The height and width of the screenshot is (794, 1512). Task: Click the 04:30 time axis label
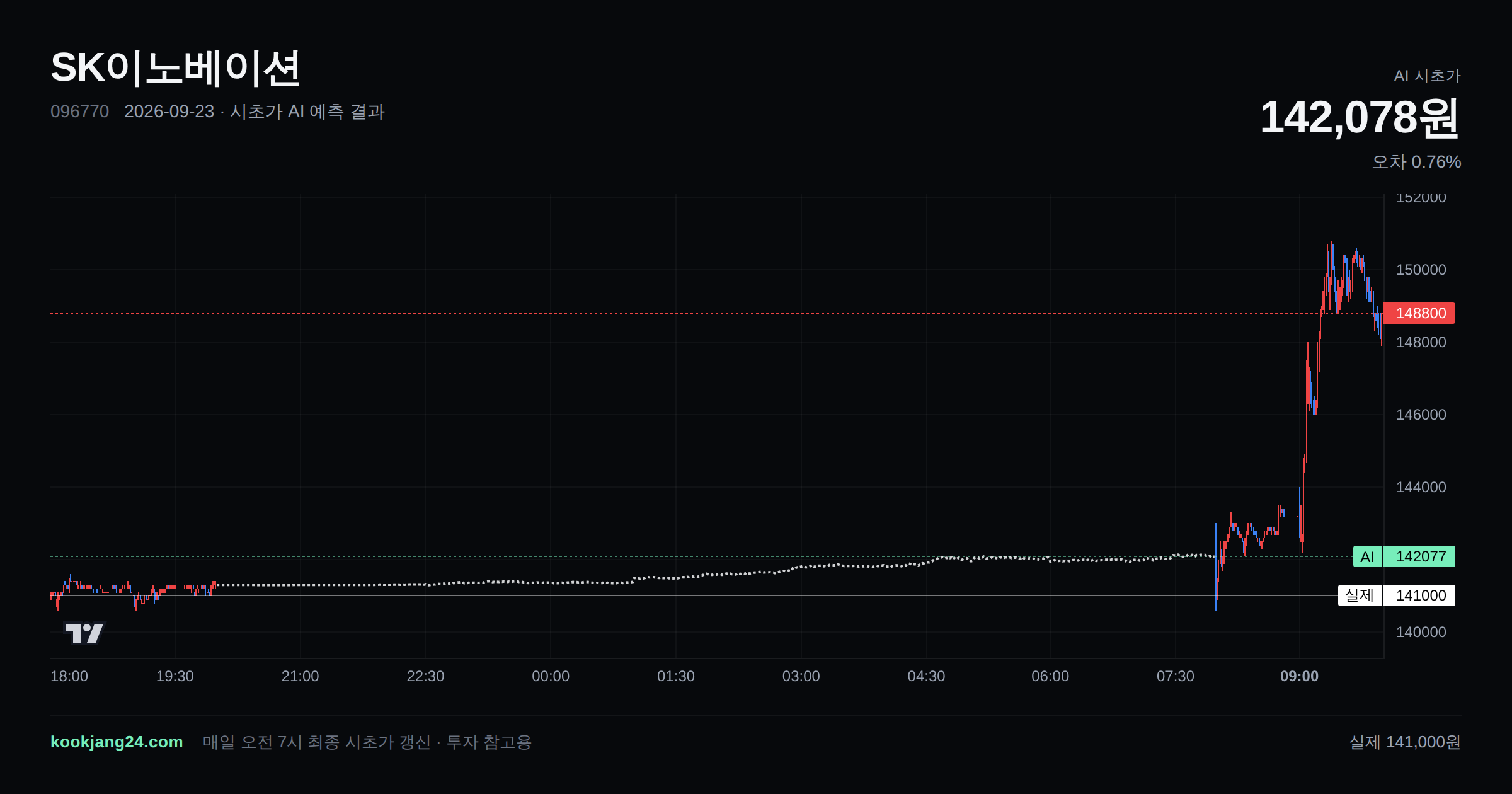[926, 676]
